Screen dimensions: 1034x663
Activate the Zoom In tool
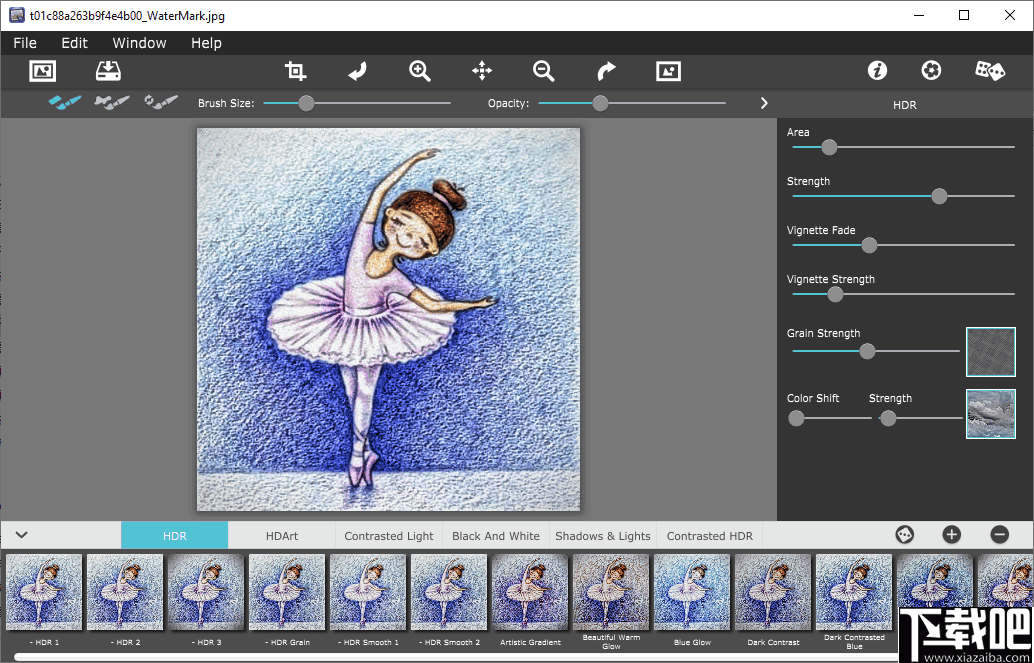click(419, 71)
